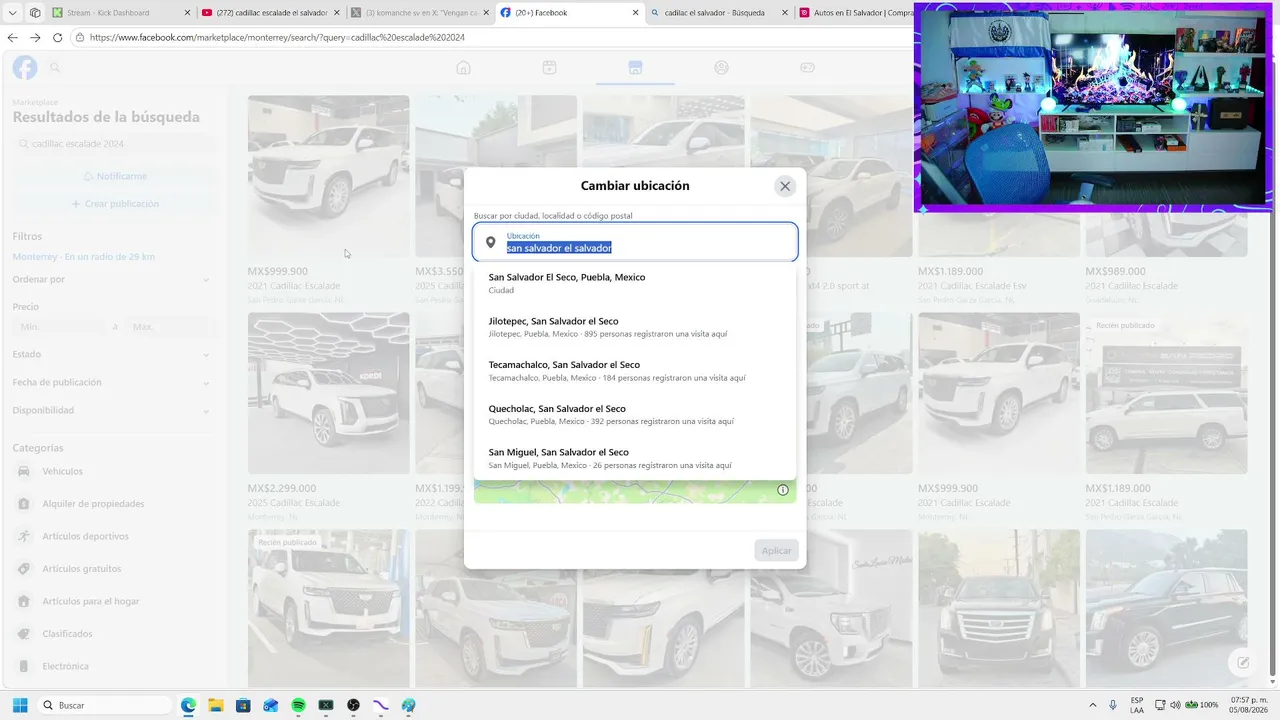Image resolution: width=1280 pixels, height=720 pixels.
Task: Open Outlook from the taskbar
Action: [x=270, y=705]
